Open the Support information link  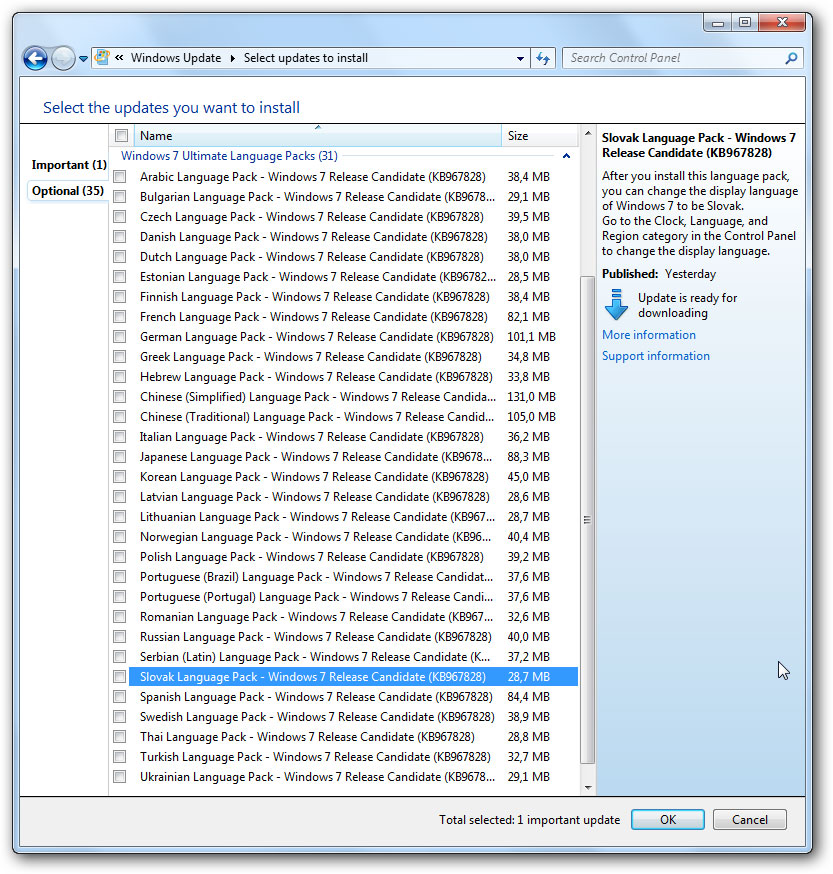click(x=656, y=356)
